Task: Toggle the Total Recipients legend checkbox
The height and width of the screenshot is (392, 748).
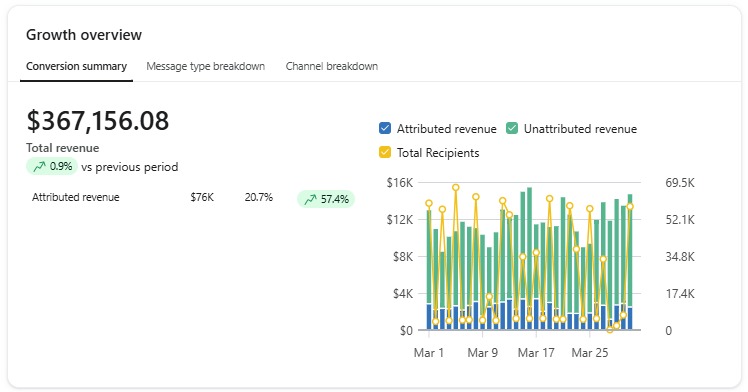Action: [385, 152]
